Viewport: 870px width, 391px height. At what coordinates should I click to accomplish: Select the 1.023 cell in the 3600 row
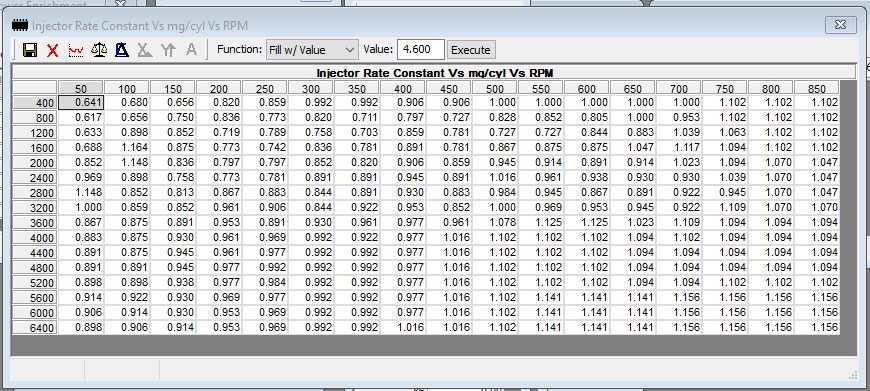[633, 222]
